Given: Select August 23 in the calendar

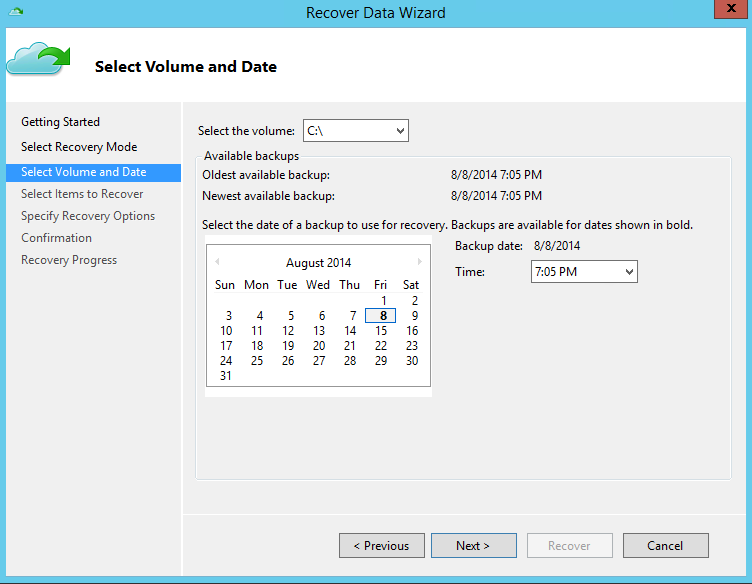Looking at the screenshot, I should pyautogui.click(x=412, y=346).
